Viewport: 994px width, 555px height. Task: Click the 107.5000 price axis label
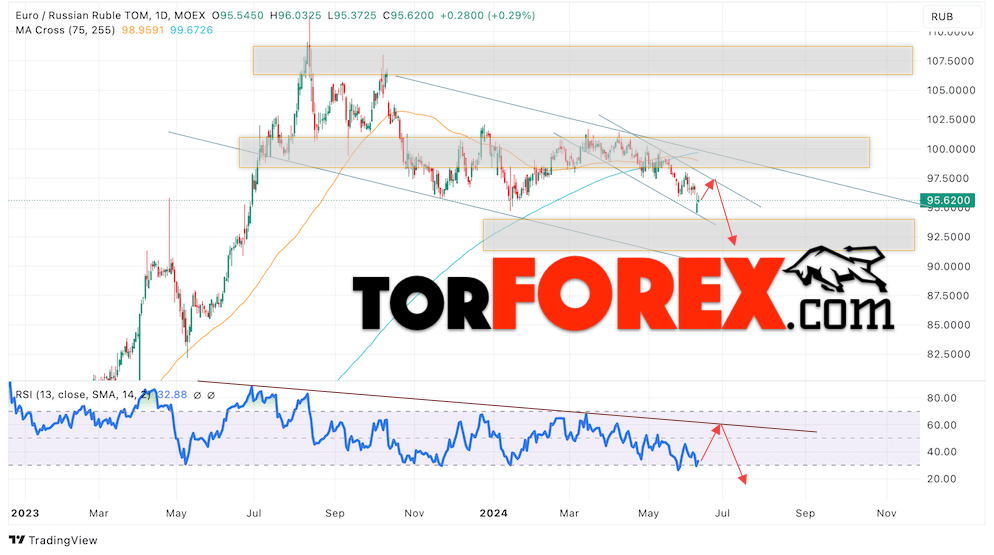pos(950,61)
